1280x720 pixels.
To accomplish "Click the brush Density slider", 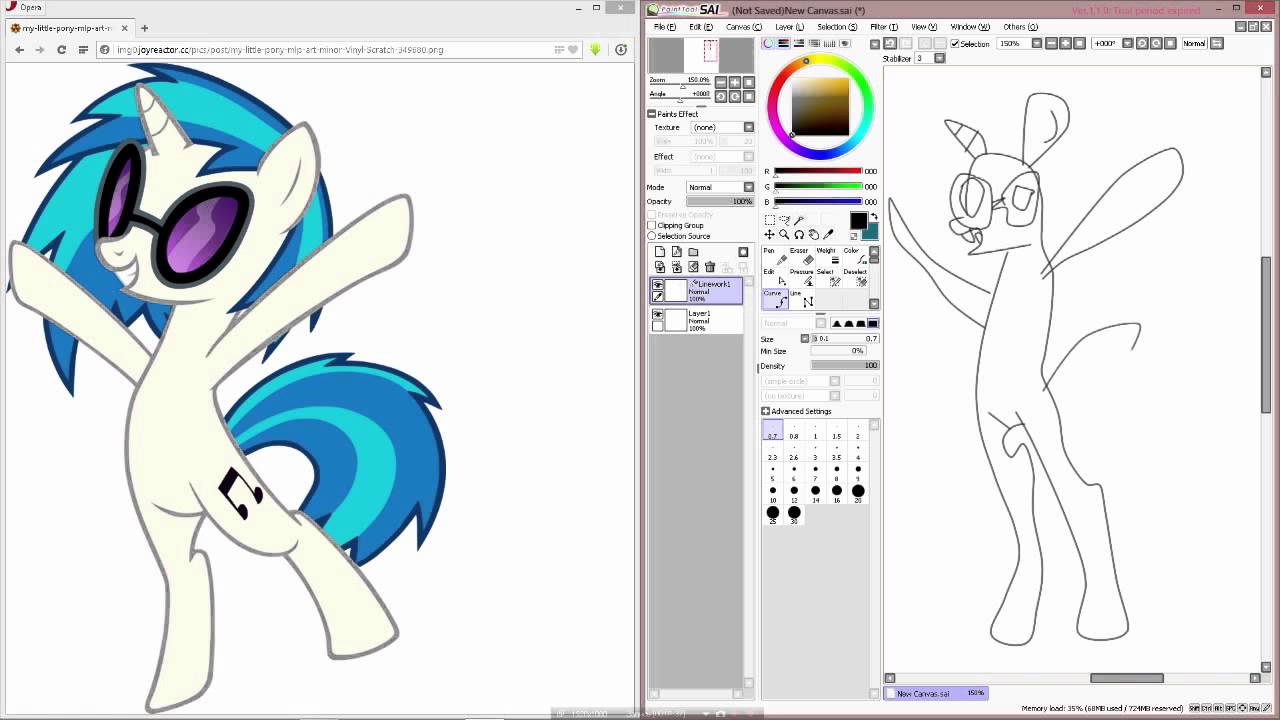I will click(845, 365).
